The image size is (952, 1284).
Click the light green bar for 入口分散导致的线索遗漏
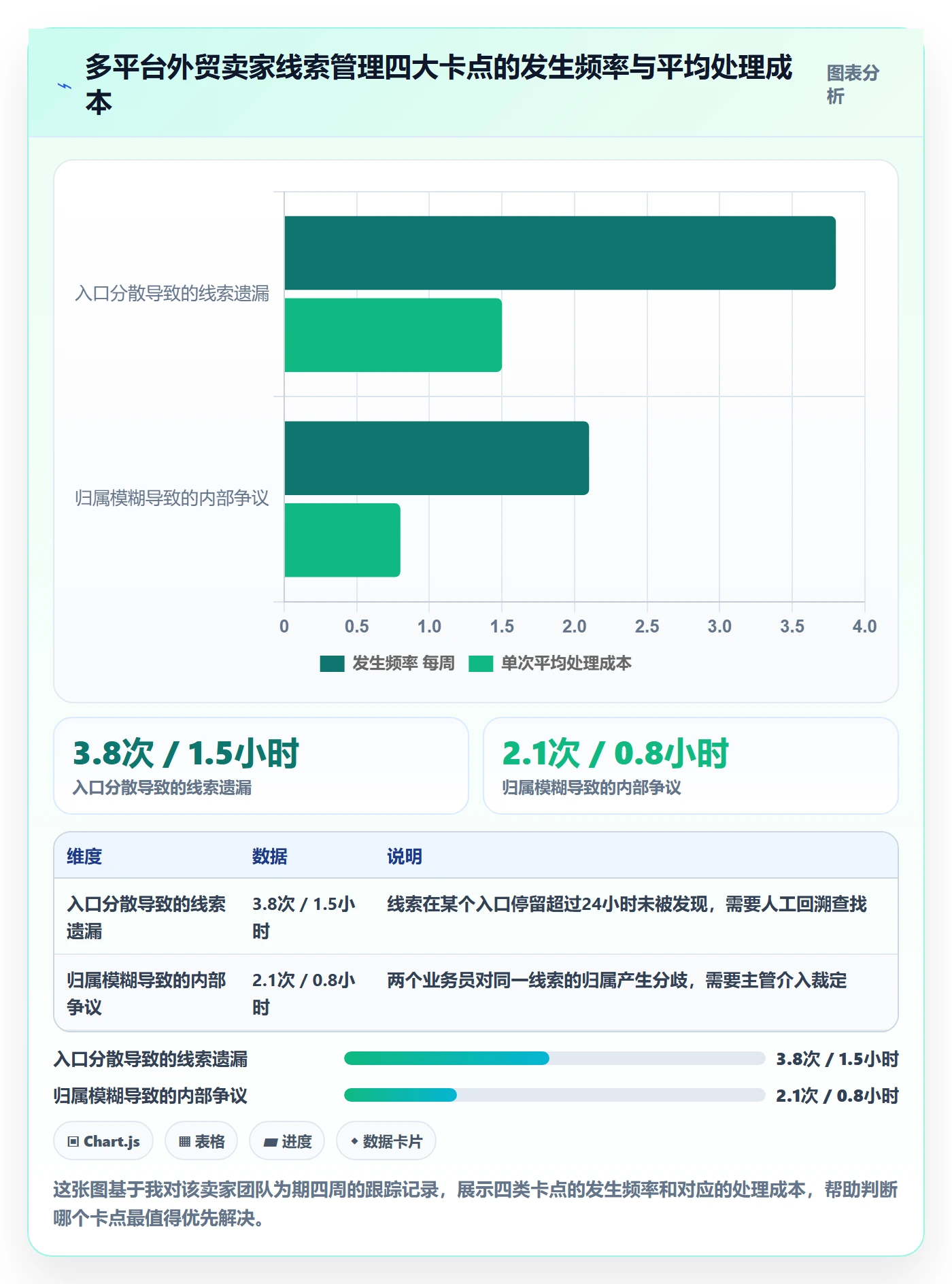click(393, 335)
